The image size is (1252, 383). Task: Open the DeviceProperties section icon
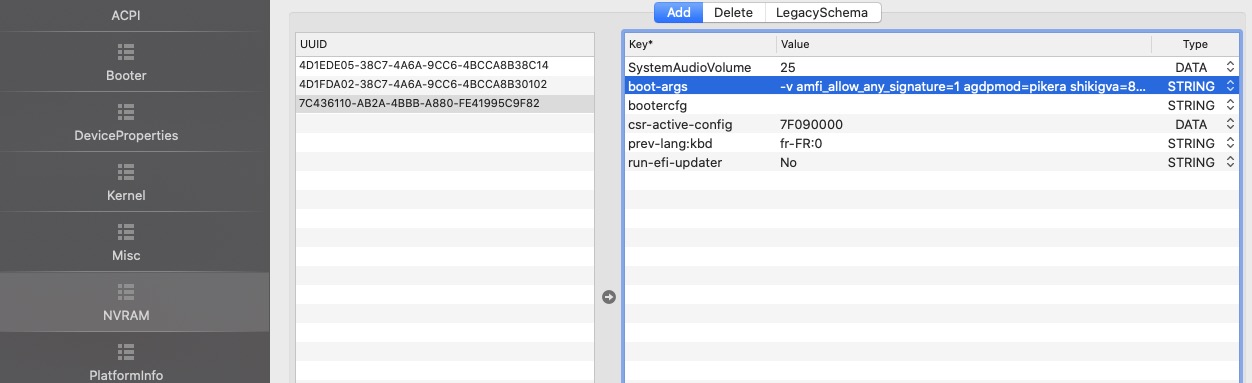tap(125, 112)
